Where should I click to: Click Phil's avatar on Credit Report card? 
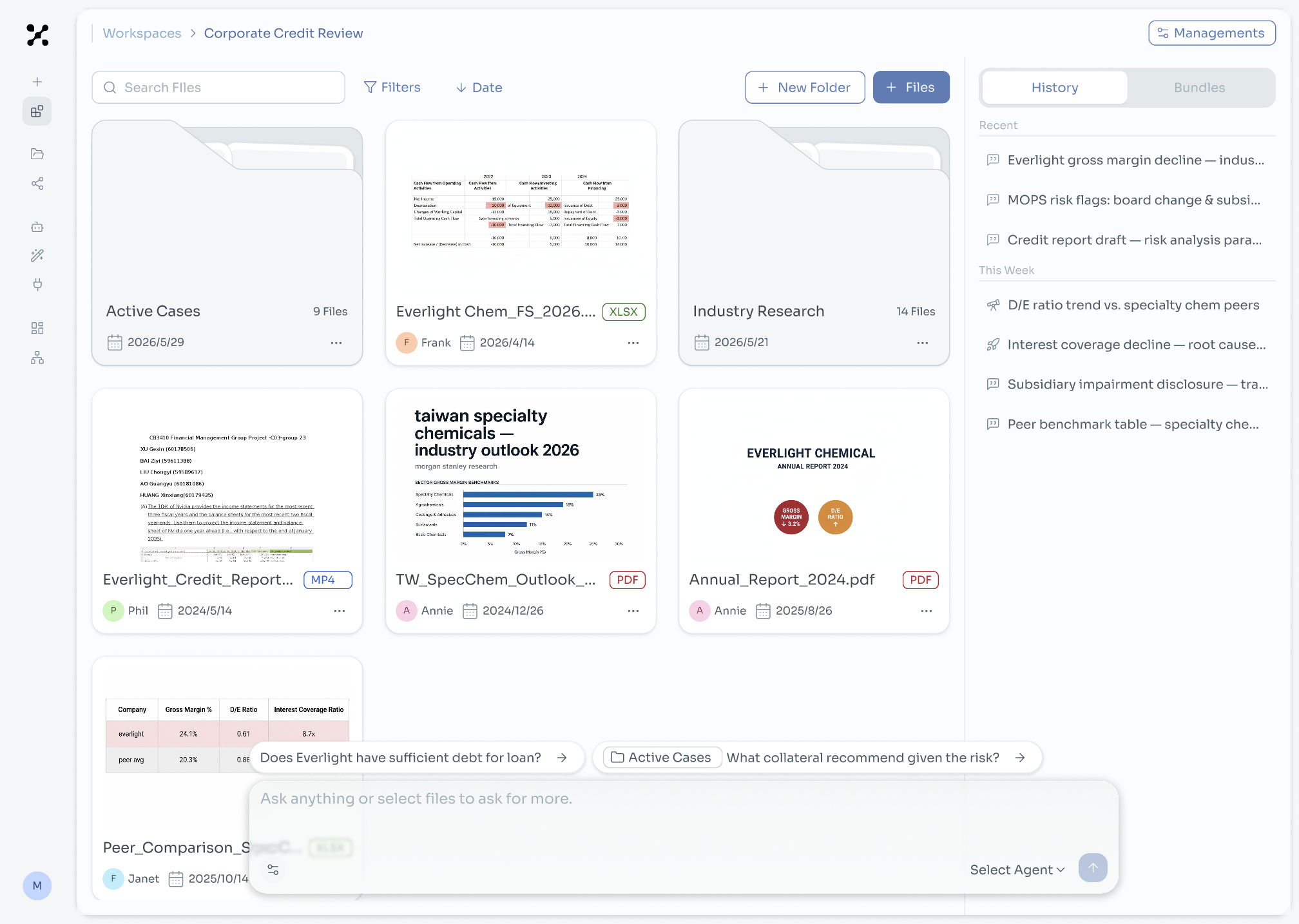click(x=113, y=610)
